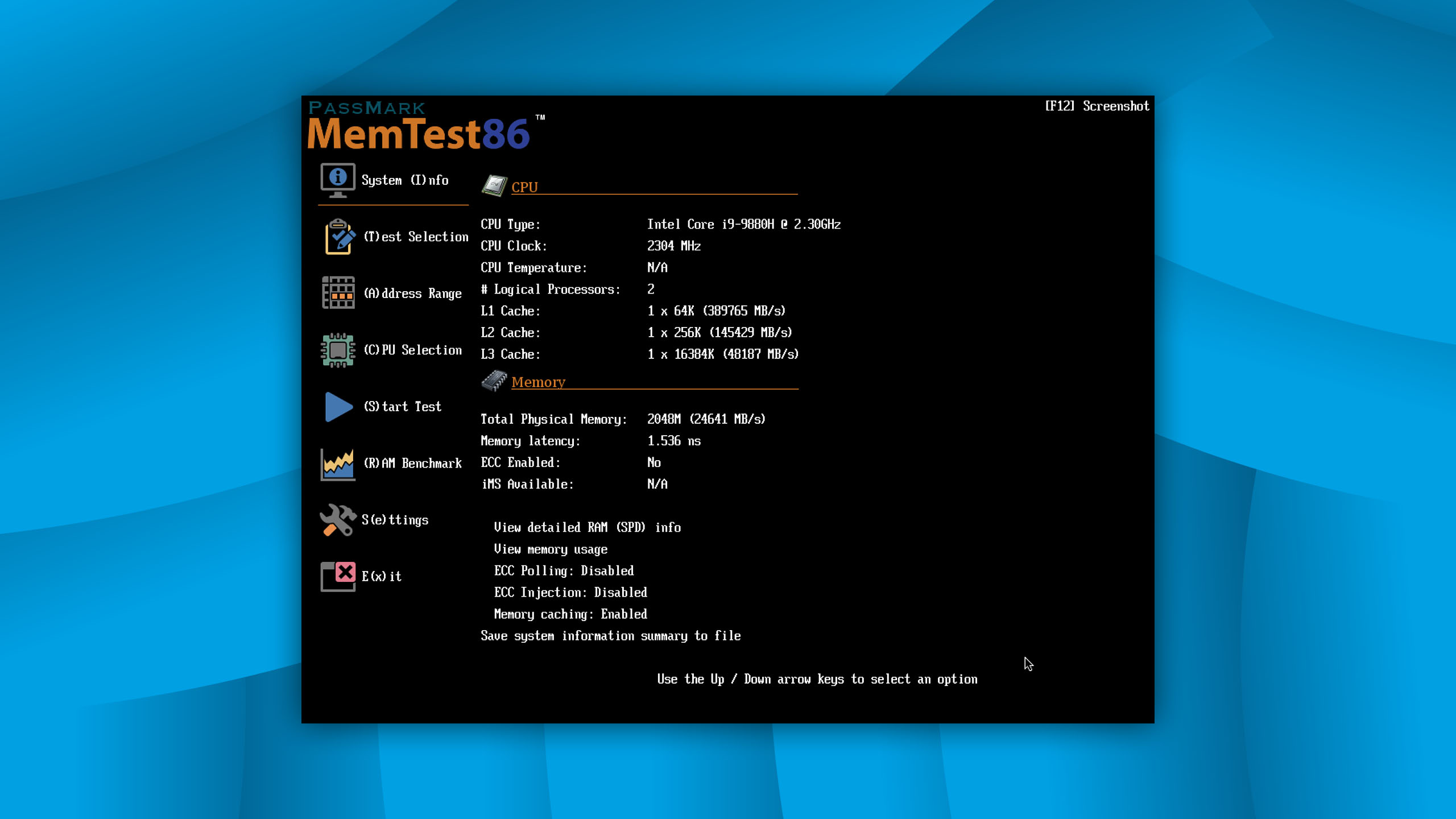Click the # Logical Processors: label

click(550, 289)
